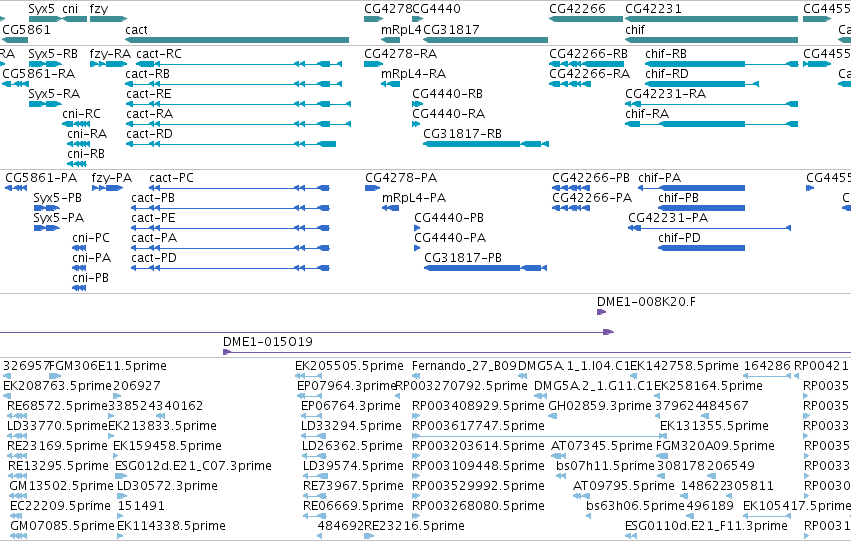Click transcript mRpL4-RA

pyautogui.click(x=390, y=84)
